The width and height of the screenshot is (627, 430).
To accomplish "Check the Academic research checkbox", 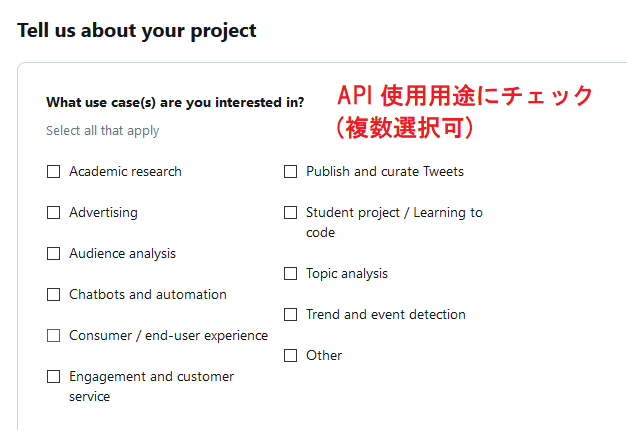I will [x=54, y=172].
